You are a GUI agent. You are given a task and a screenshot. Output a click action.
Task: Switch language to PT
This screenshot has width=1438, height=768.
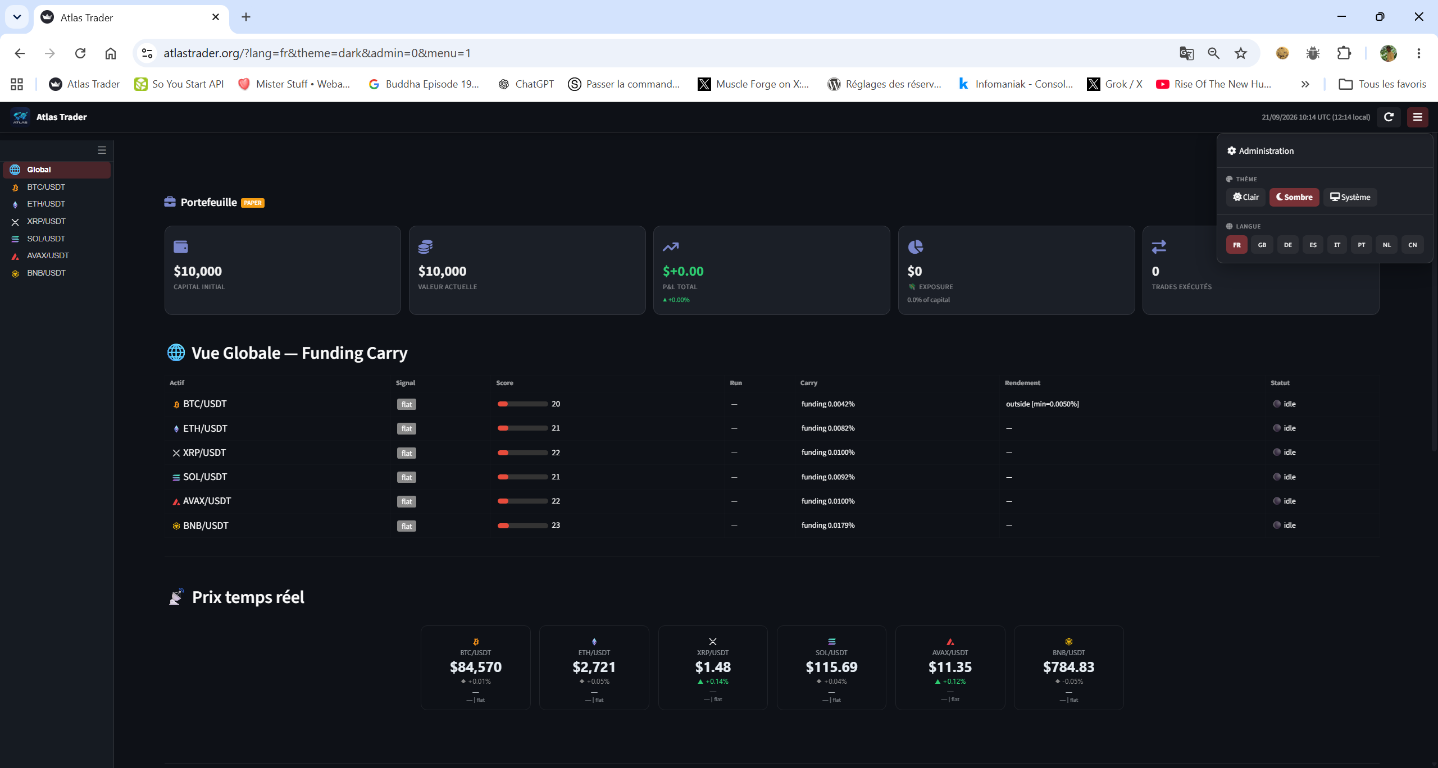pyautogui.click(x=1362, y=244)
